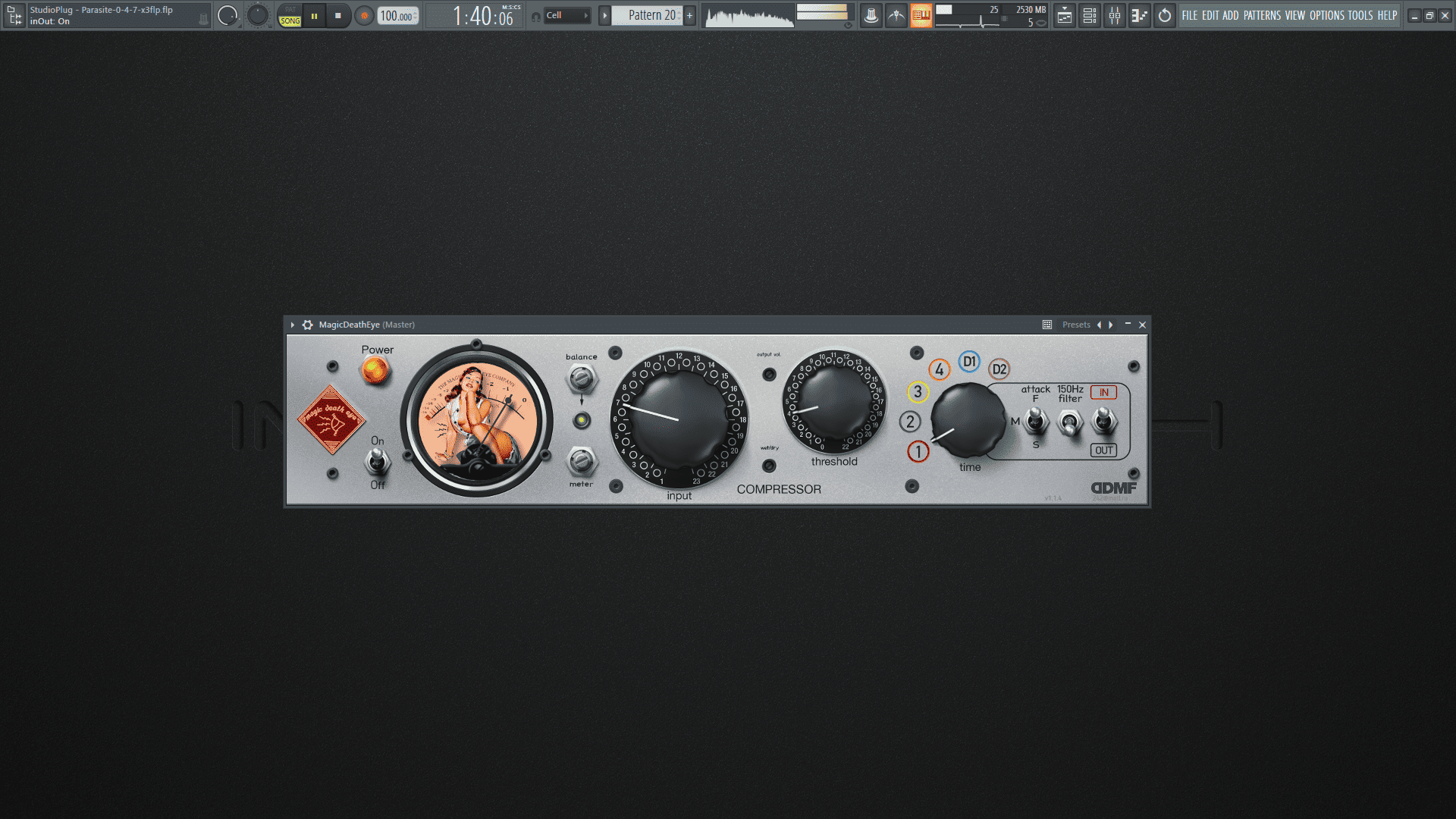This screenshot has height=819, width=1456.
Task: Click the orange Power lamp
Action: (x=375, y=371)
